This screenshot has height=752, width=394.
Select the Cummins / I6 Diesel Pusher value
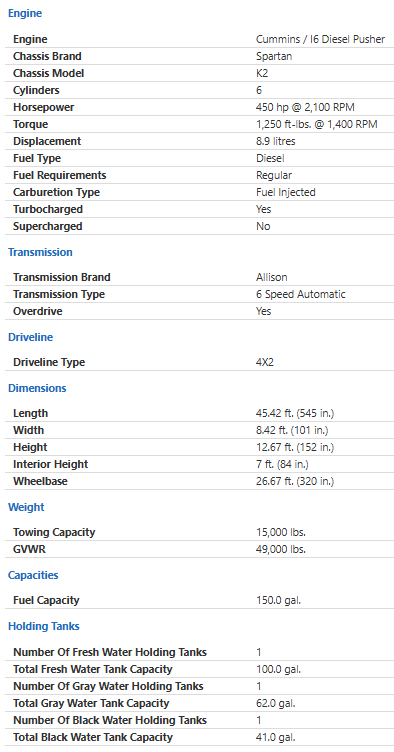click(320, 39)
